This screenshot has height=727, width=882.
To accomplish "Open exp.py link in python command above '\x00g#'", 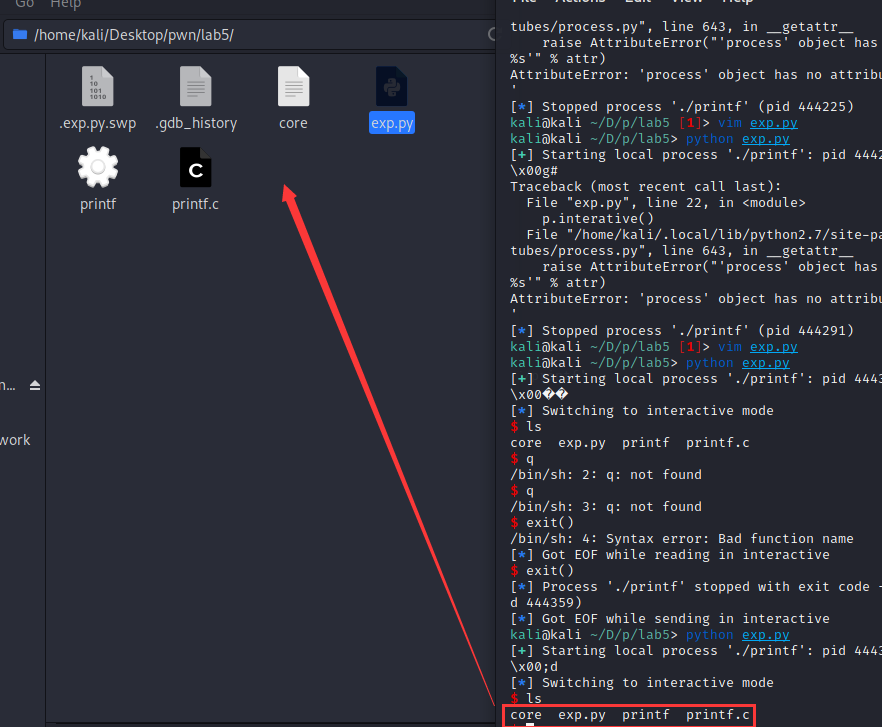I will pos(766,138).
